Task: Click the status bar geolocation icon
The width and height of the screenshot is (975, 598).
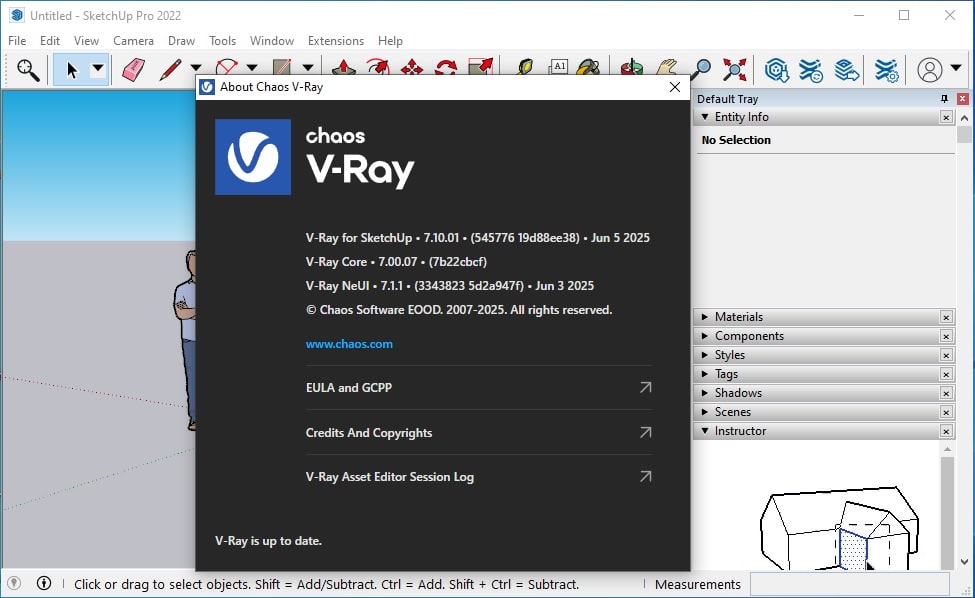Action: (14, 583)
